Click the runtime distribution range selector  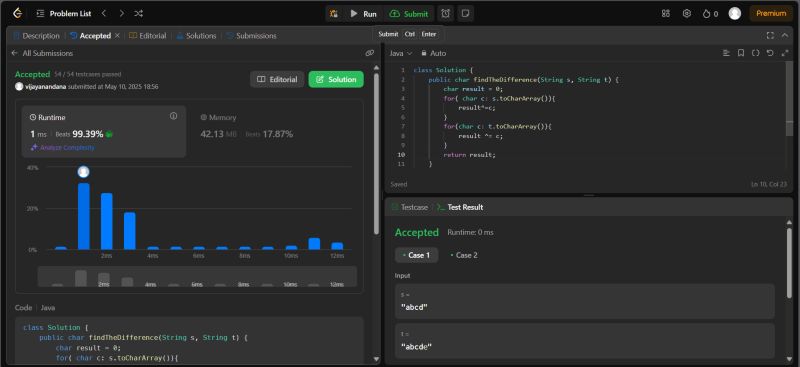(197, 277)
